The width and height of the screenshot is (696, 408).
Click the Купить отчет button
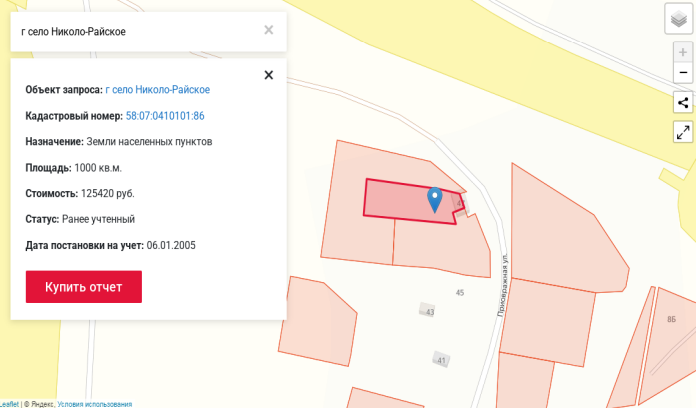[84, 287]
